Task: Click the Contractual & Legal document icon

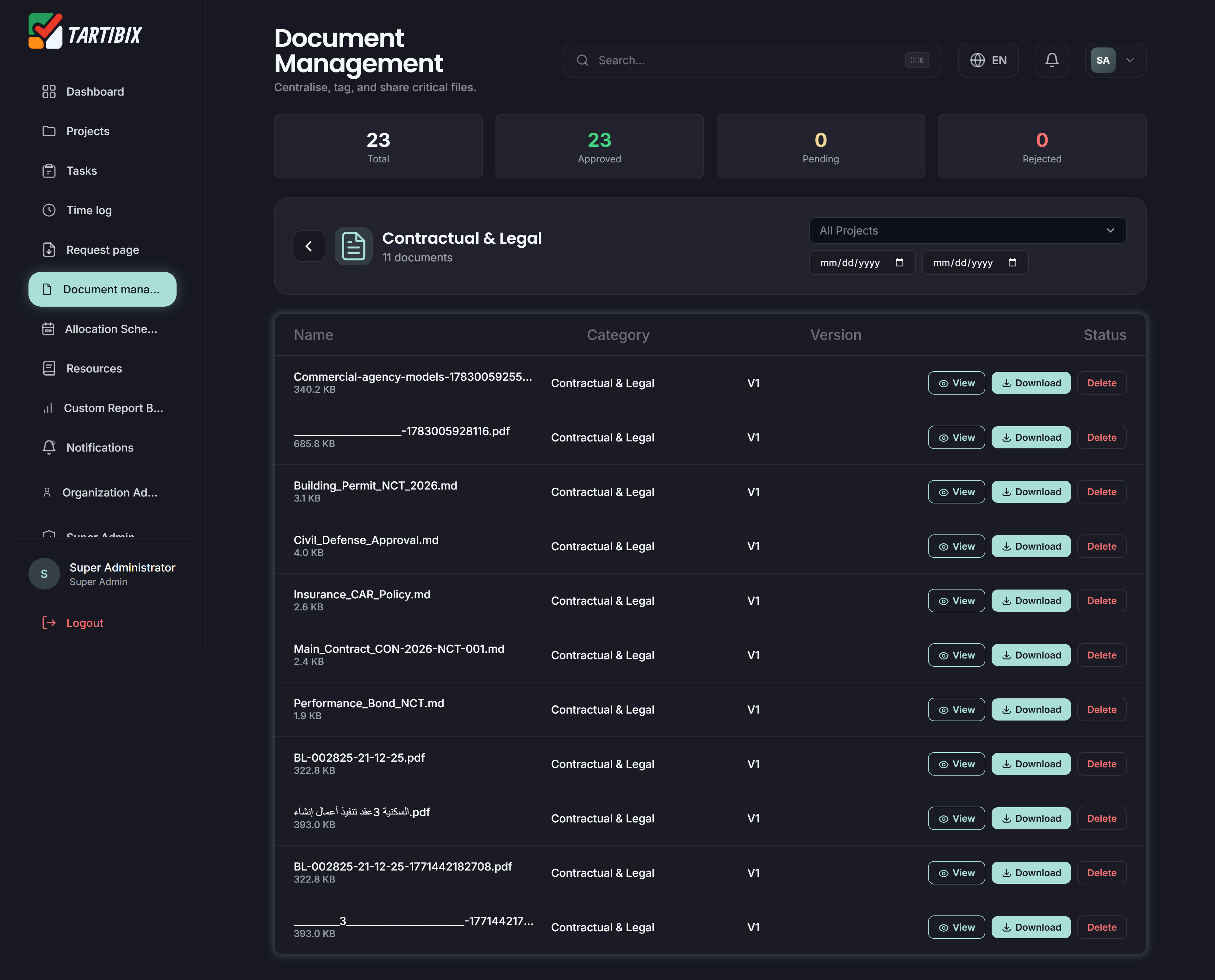Action: 353,246
